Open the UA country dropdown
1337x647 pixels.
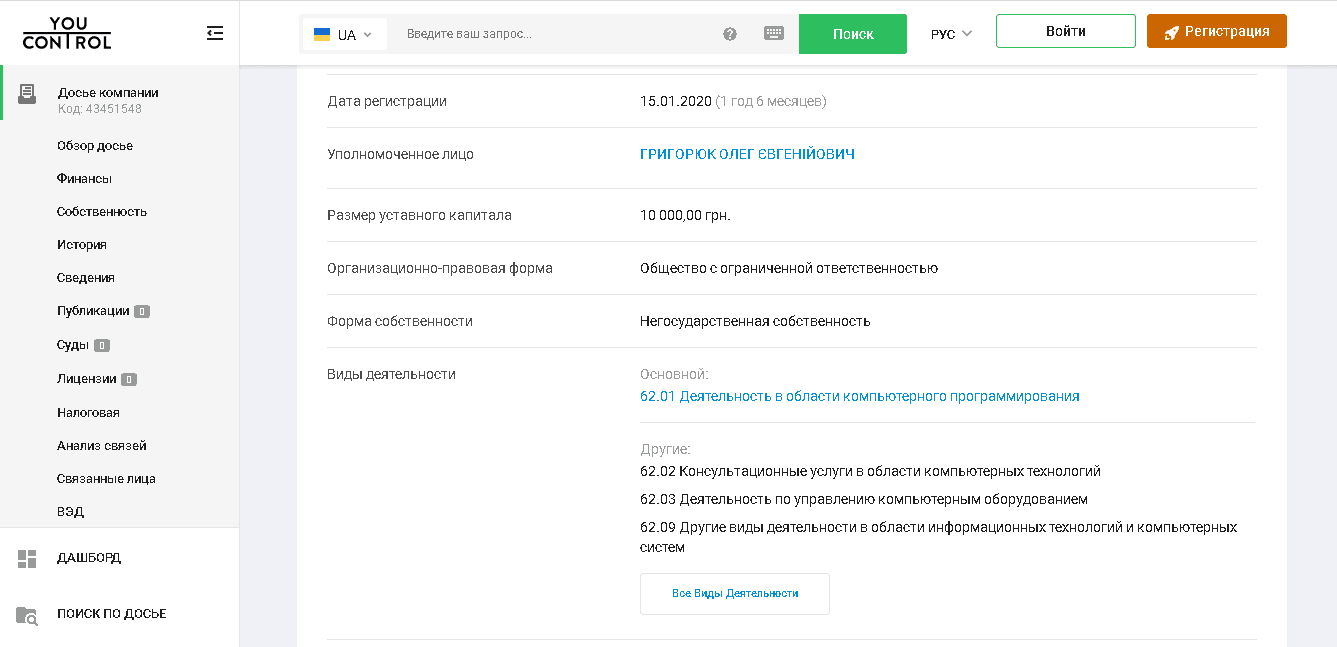click(x=344, y=34)
